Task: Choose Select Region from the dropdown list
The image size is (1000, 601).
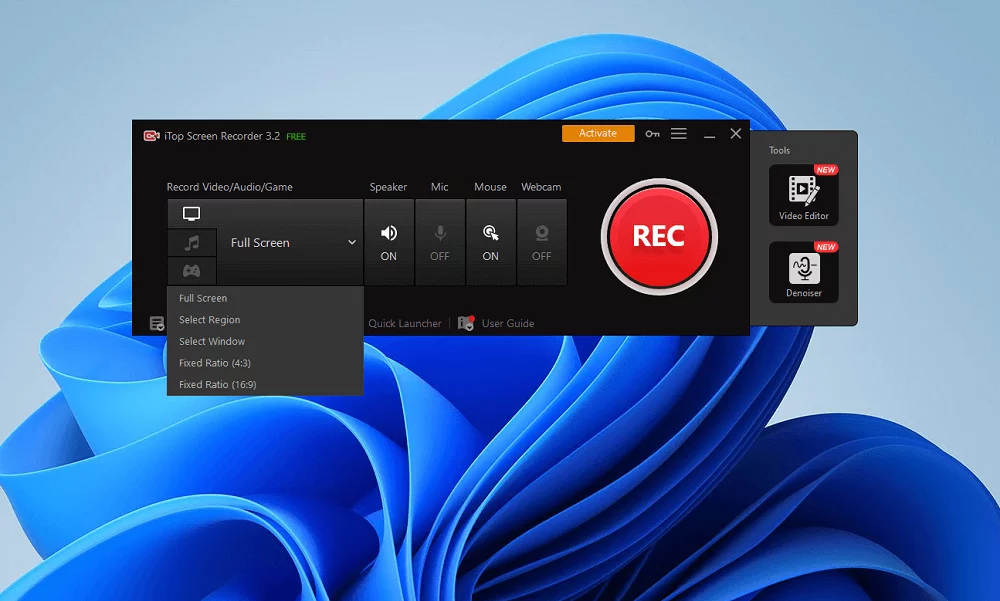Action: pyautogui.click(x=210, y=320)
